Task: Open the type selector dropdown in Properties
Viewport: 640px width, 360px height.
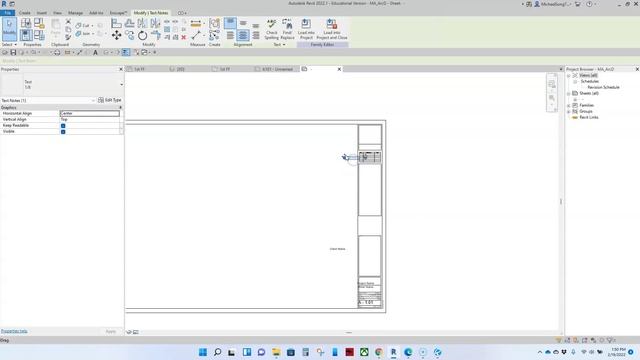Action: [x=121, y=84]
